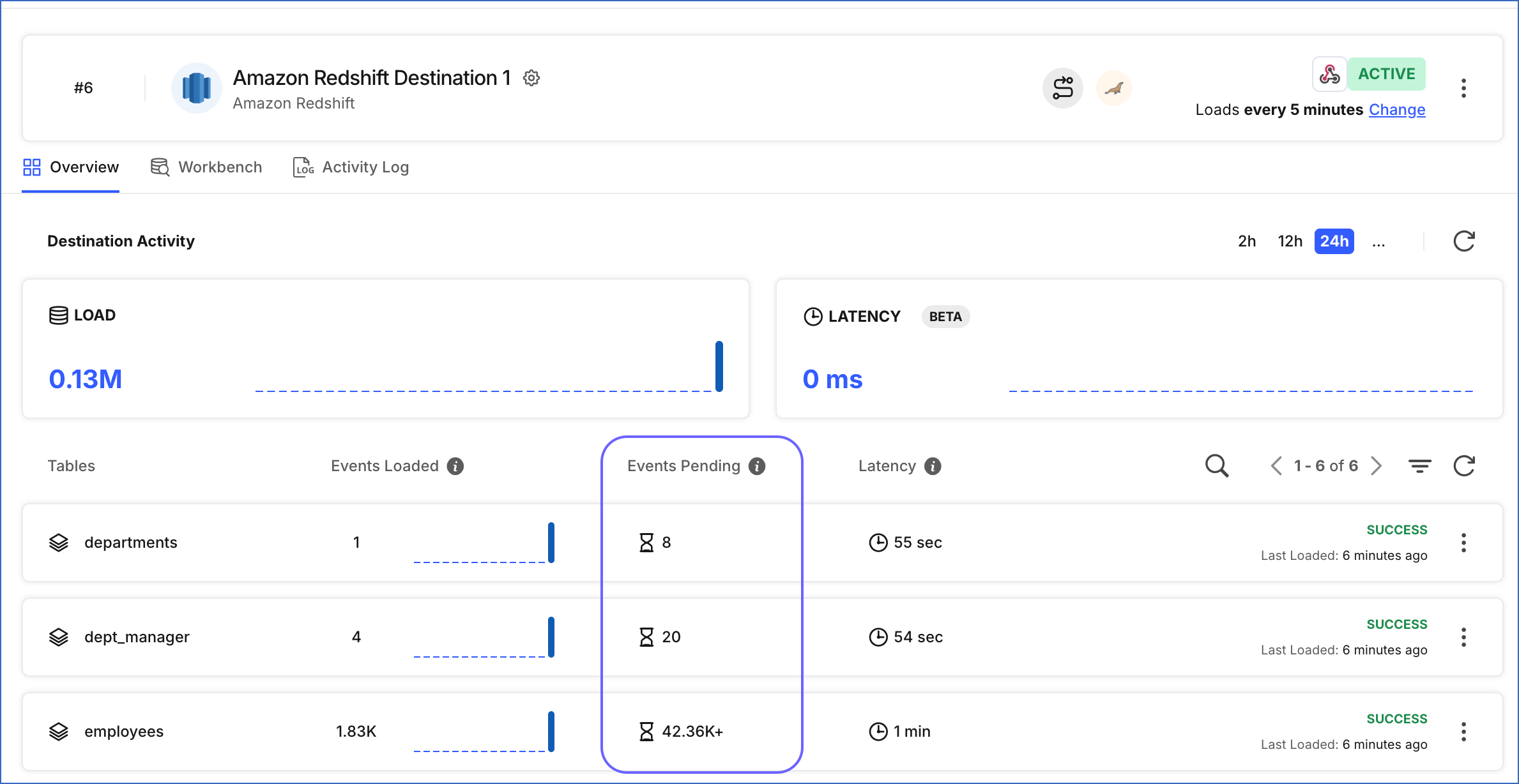
Task: Click the Amazon Redshift logo
Action: pos(197,87)
